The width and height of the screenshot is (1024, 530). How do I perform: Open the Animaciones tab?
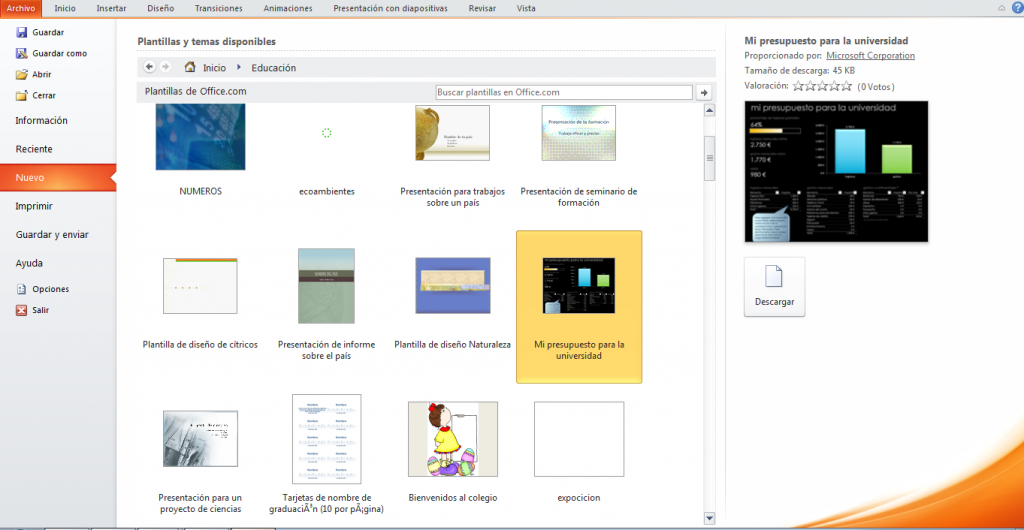(288, 8)
